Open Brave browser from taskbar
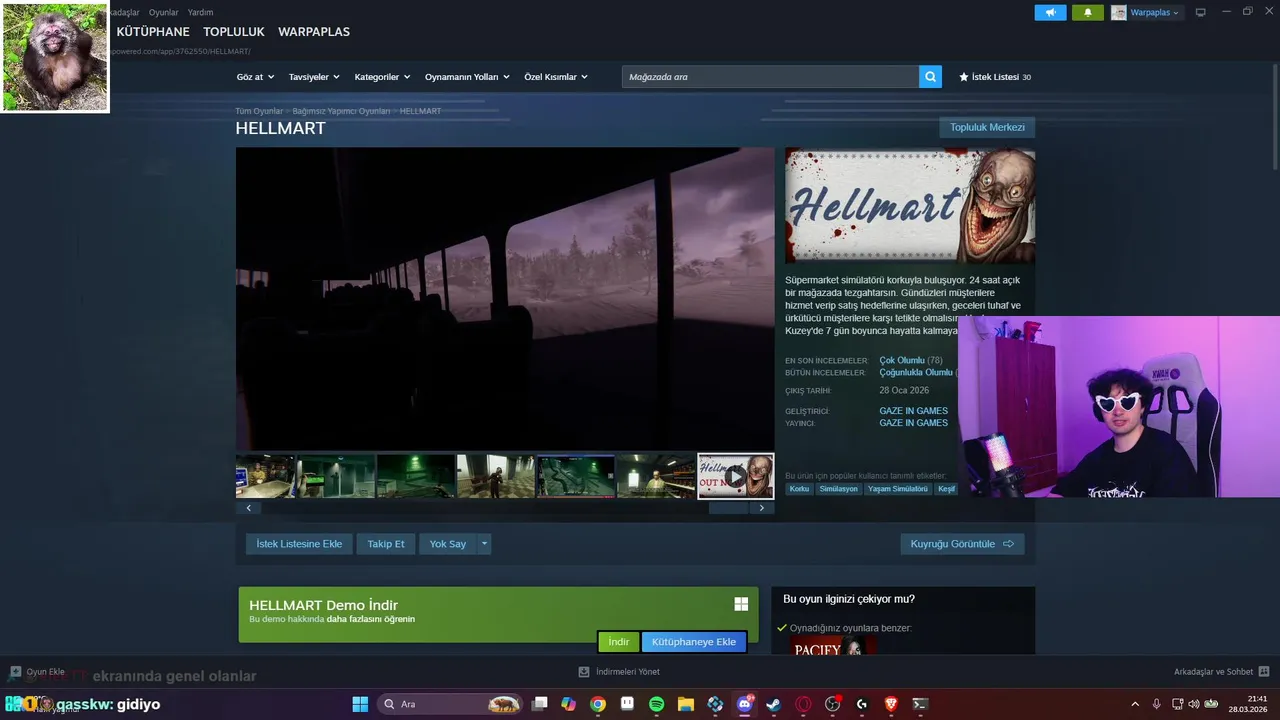Screen dimensions: 1280x720 (891, 704)
